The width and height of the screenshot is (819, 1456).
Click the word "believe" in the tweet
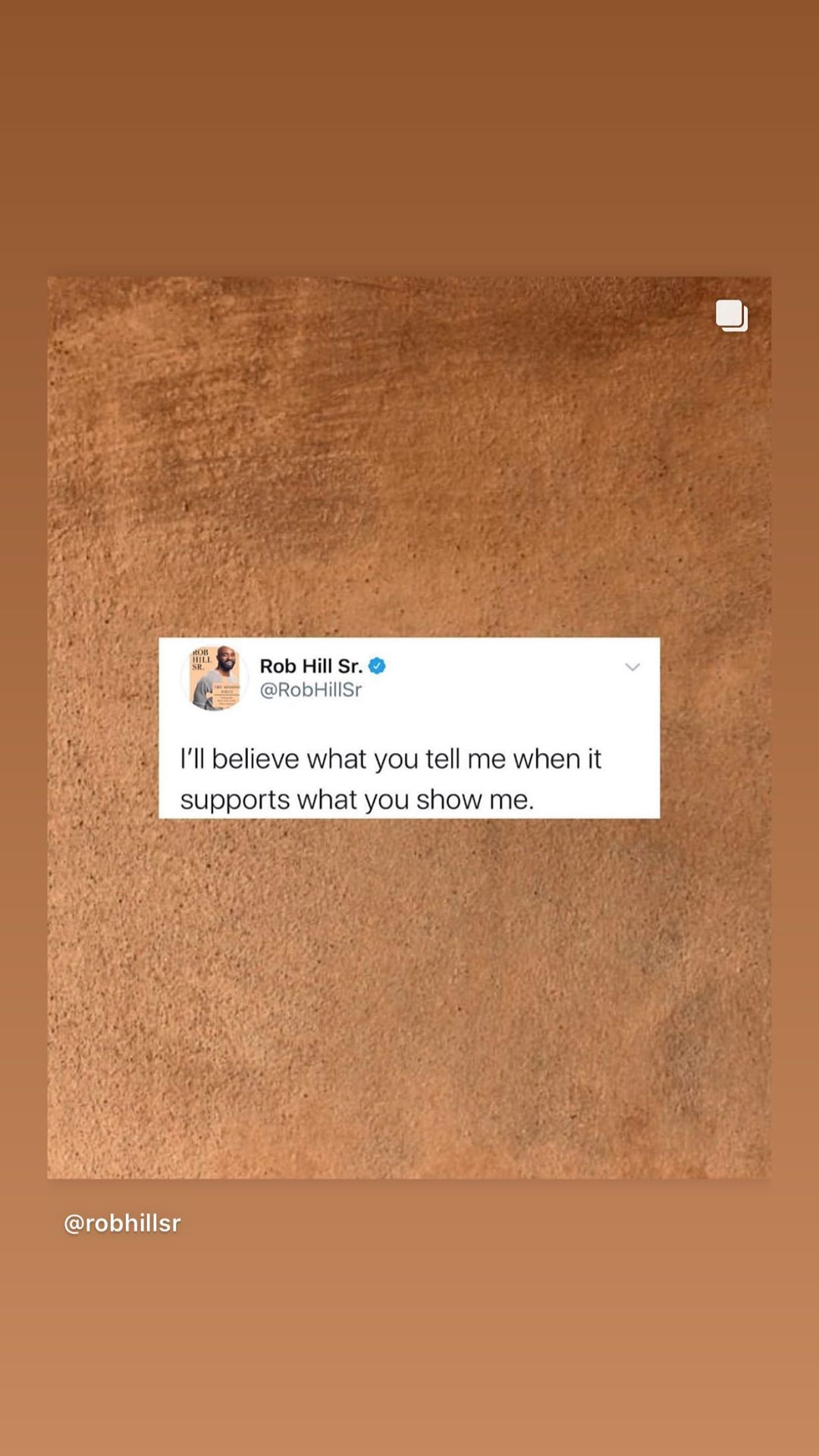tap(256, 758)
